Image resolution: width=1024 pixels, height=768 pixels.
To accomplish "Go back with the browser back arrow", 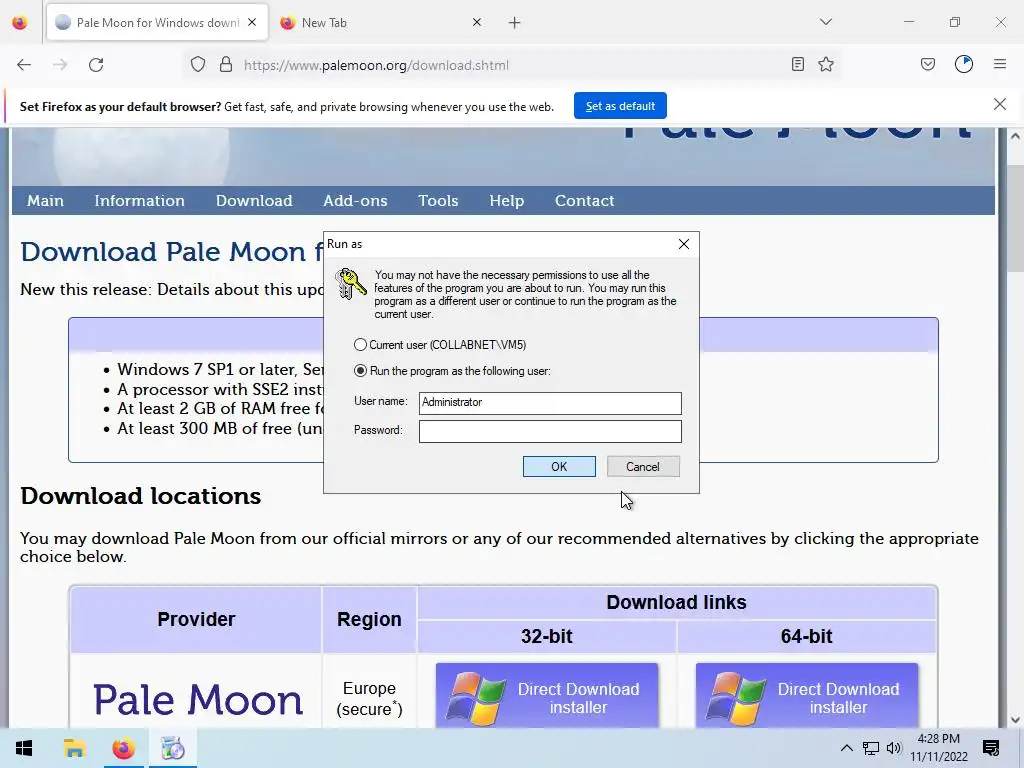I will tap(24, 65).
